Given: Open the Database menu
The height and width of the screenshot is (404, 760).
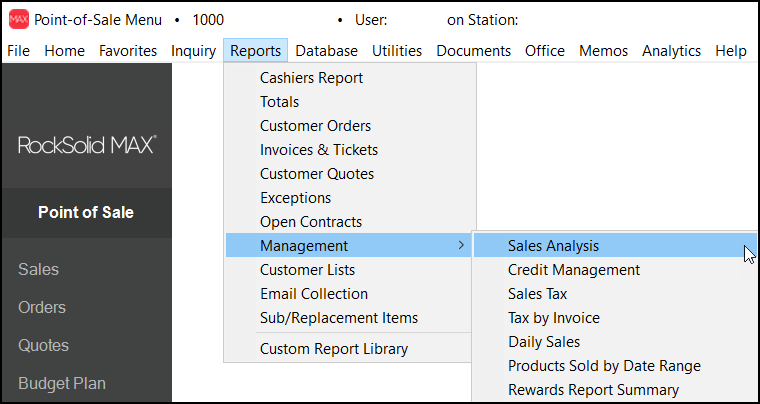Looking at the screenshot, I should (327, 51).
